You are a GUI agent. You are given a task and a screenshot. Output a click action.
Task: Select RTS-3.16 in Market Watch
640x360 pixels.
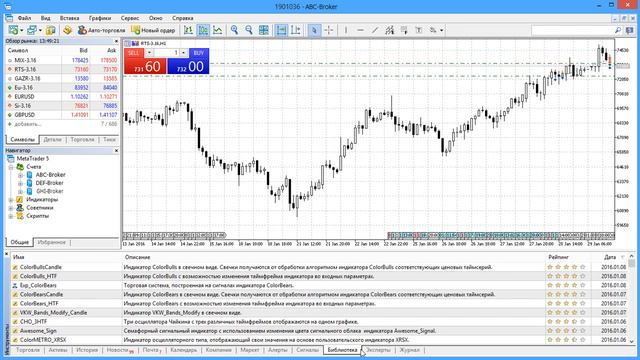point(62,69)
